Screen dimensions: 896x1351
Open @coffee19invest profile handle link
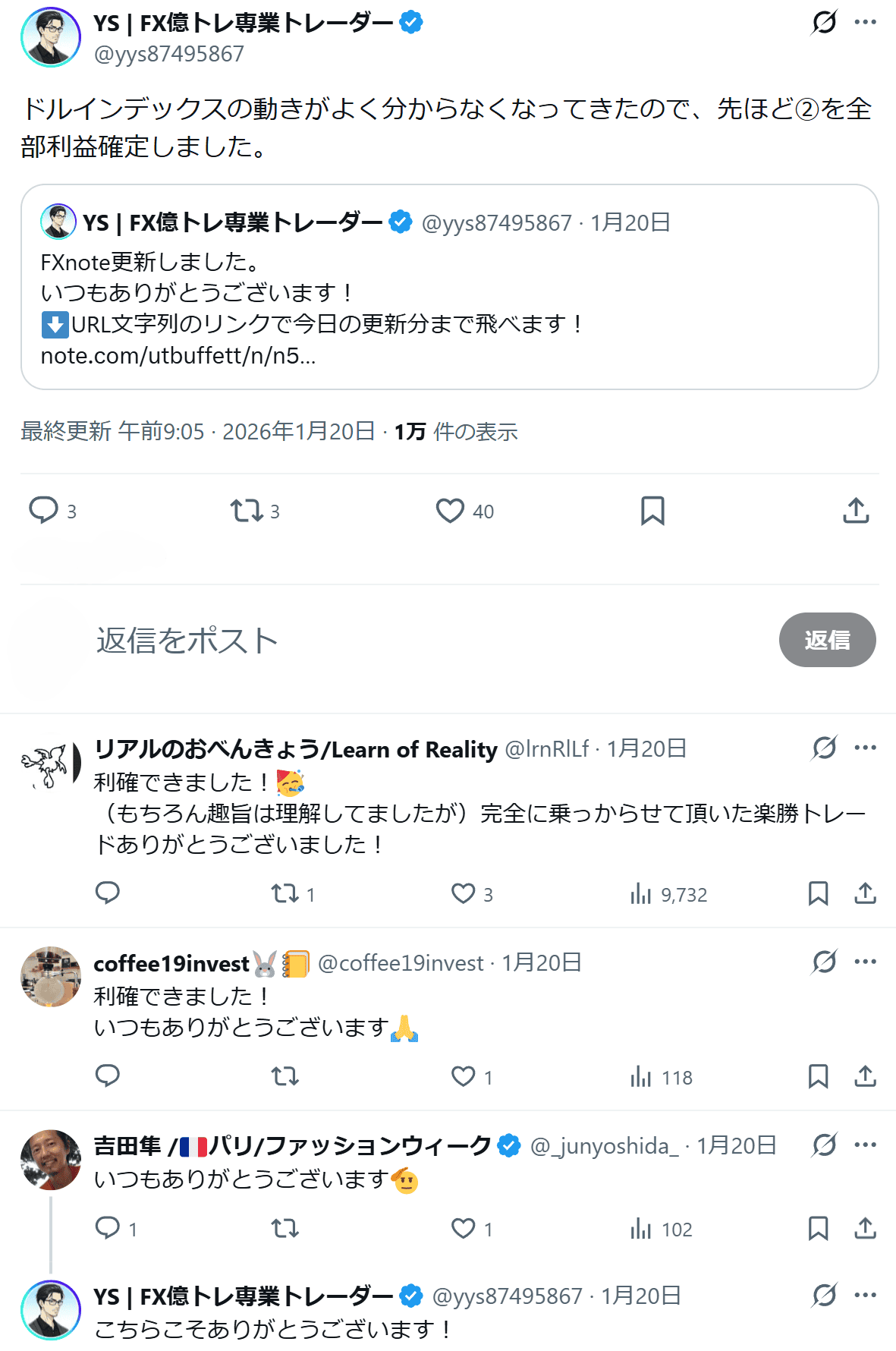[x=400, y=963]
